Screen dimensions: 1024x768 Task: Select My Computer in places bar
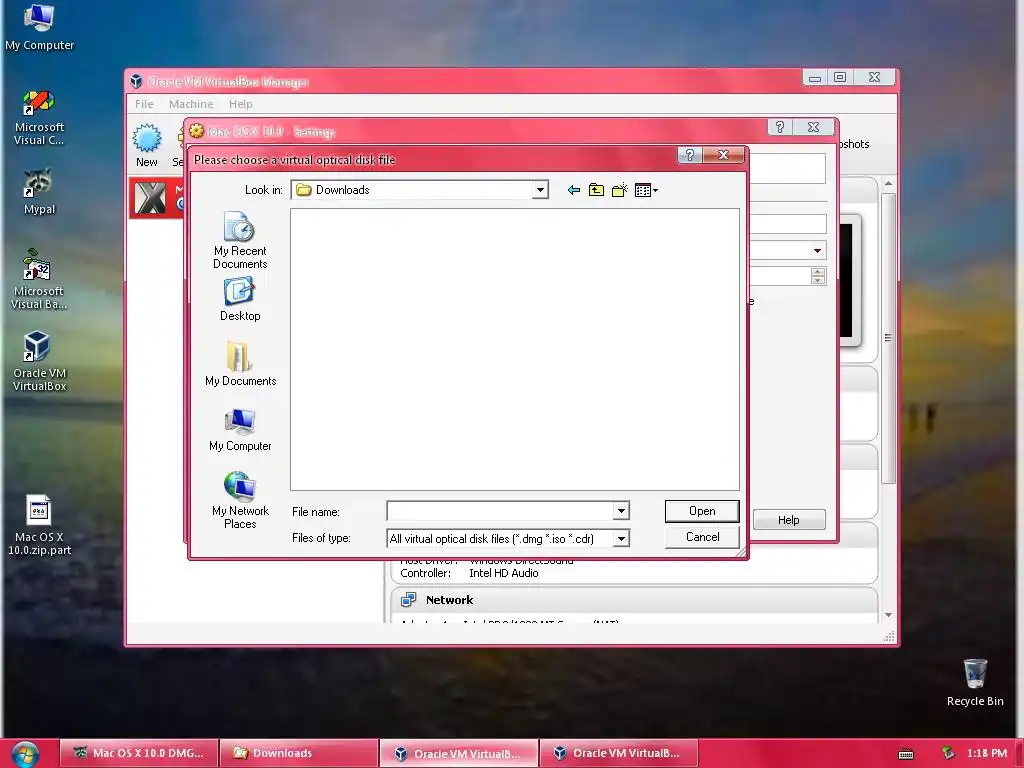(240, 430)
